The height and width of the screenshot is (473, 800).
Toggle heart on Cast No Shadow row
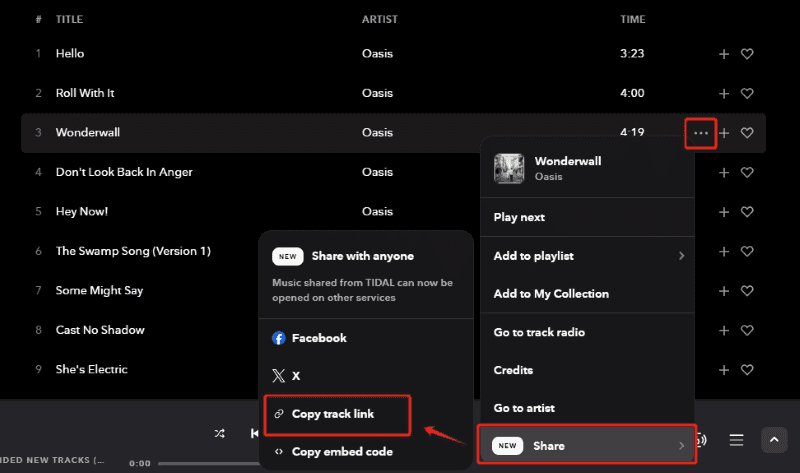[x=747, y=331]
